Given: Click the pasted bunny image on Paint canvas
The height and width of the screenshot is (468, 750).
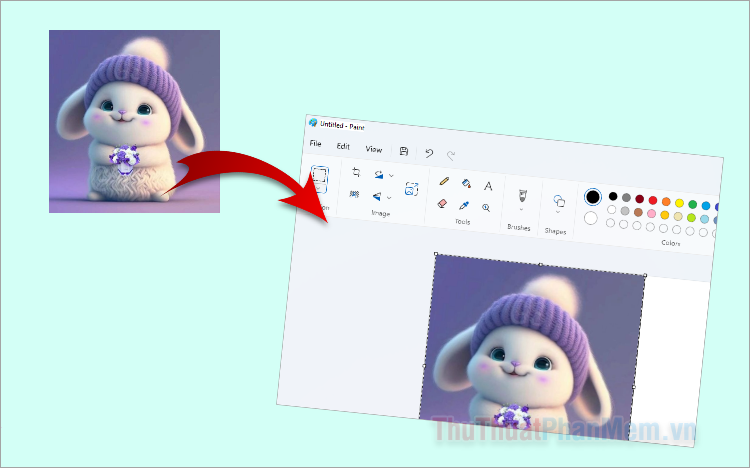Looking at the screenshot, I should (x=532, y=348).
